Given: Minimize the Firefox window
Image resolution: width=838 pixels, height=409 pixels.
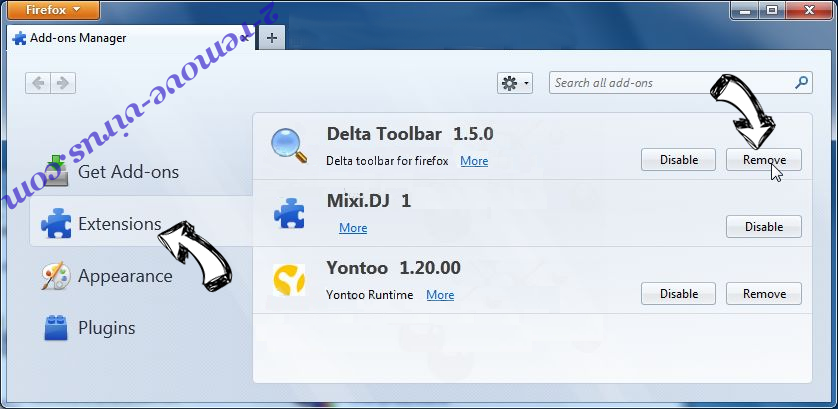Looking at the screenshot, I should click(x=744, y=9).
